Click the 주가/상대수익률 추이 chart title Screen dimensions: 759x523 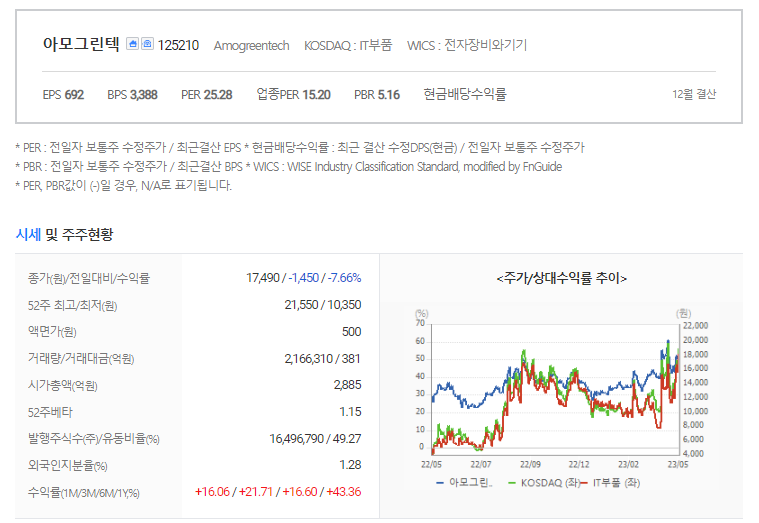(x=562, y=278)
